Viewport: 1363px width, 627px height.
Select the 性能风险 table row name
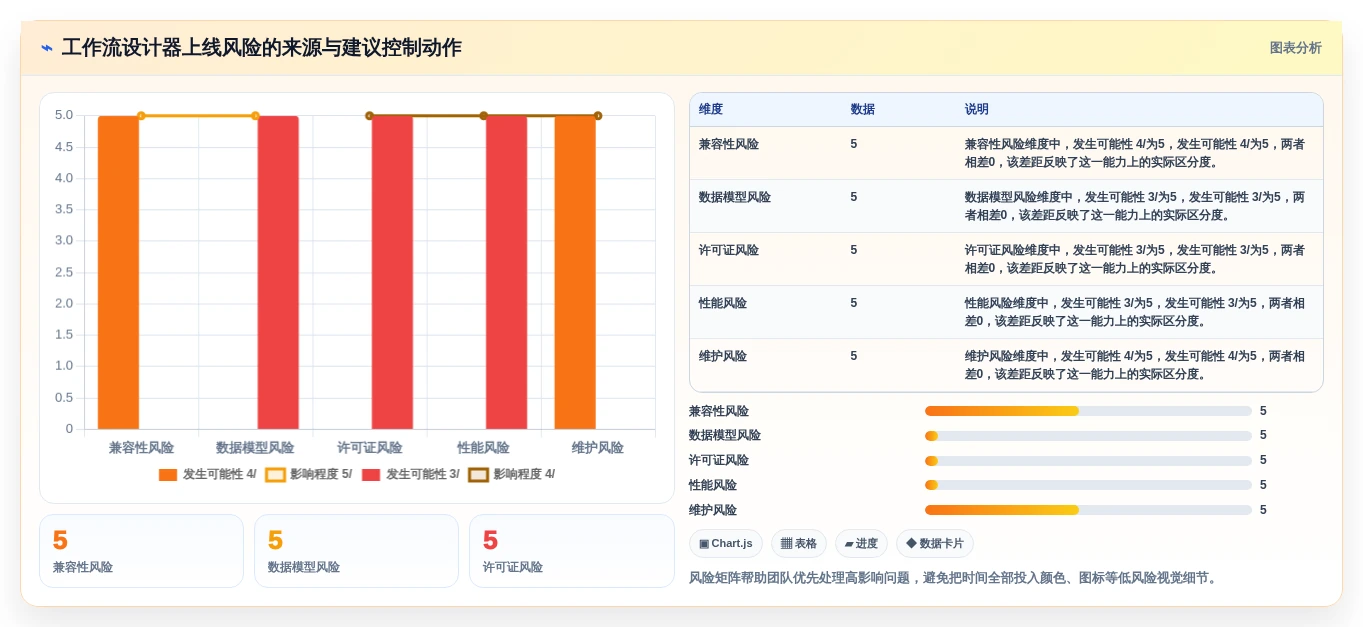tap(723, 303)
